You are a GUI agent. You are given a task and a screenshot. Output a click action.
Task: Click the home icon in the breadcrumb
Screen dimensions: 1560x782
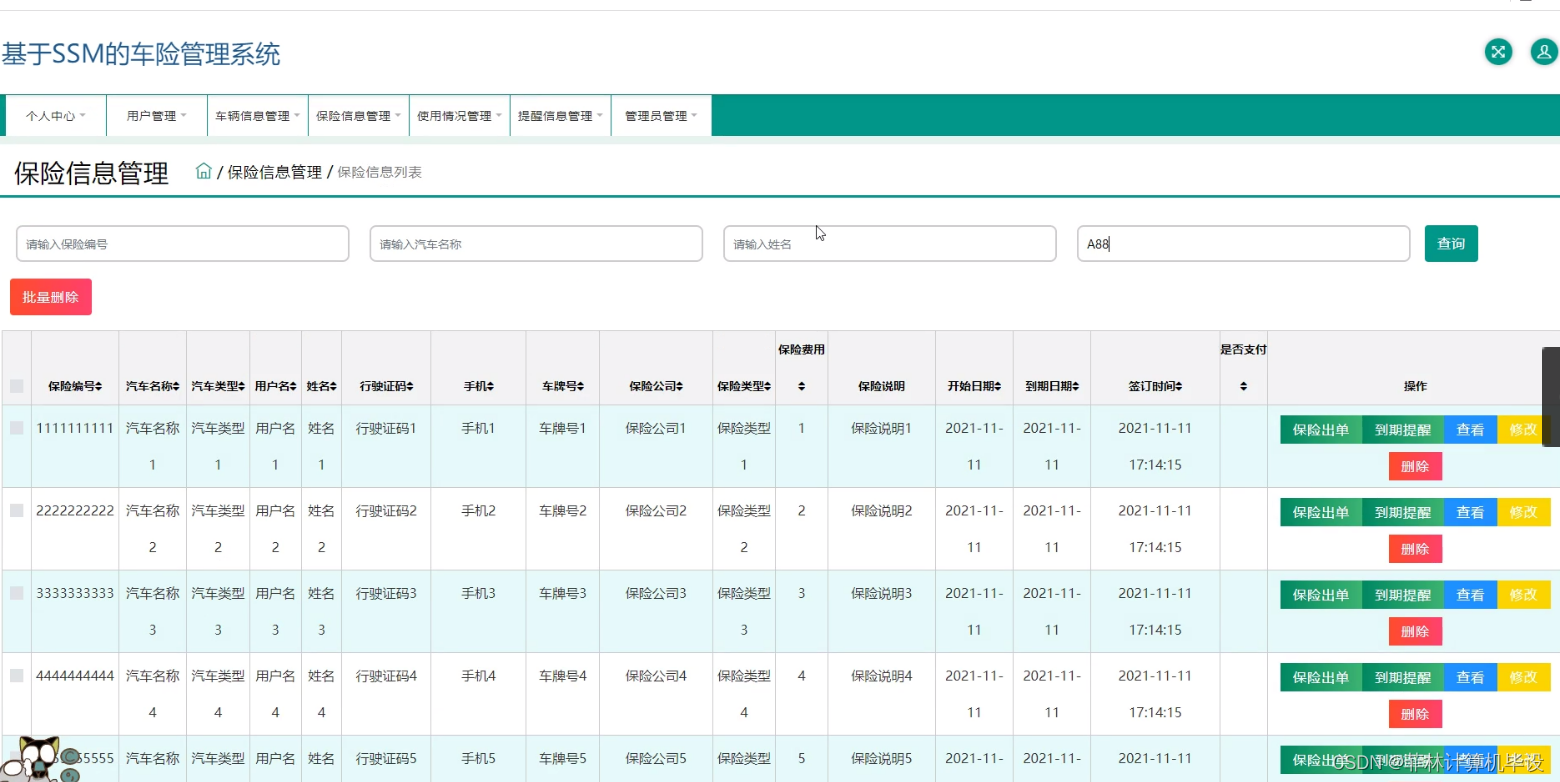coord(203,170)
